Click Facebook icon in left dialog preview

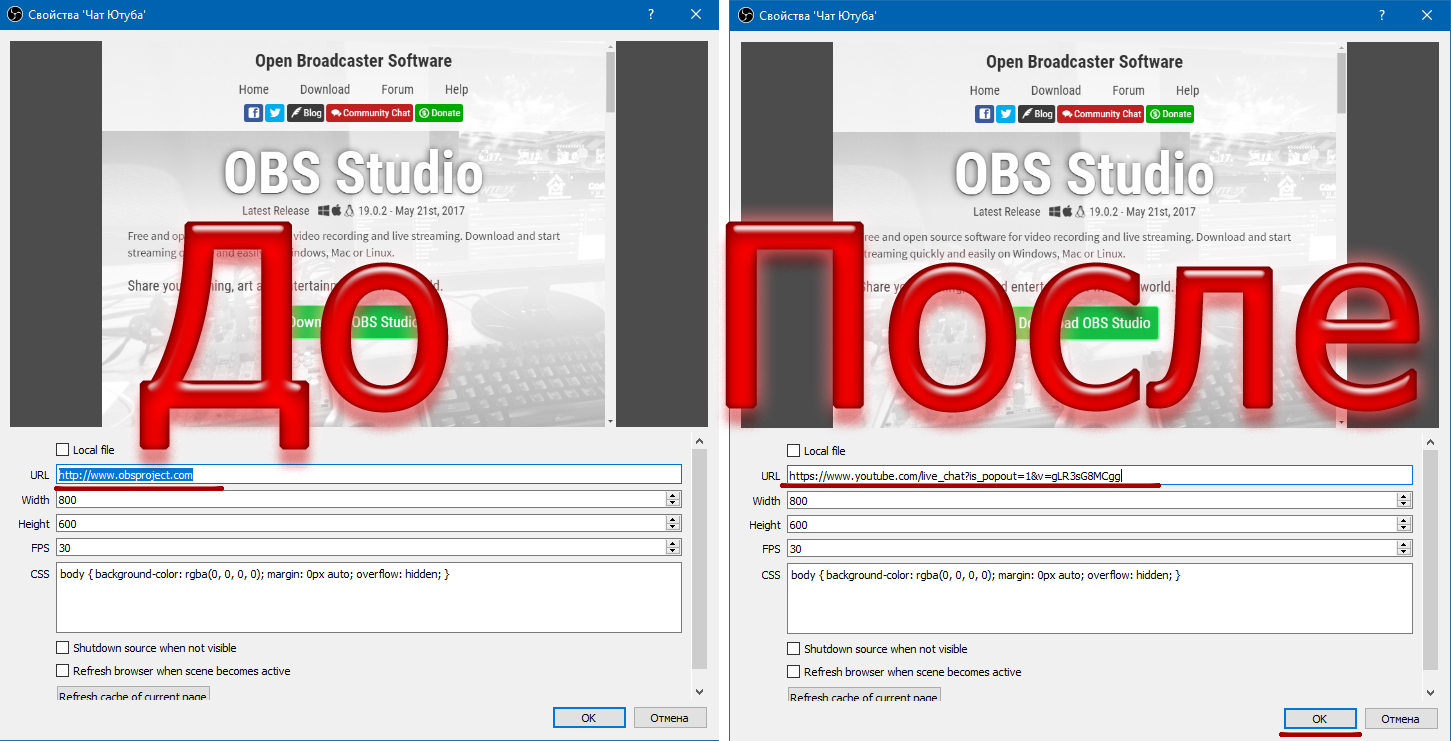(x=253, y=113)
